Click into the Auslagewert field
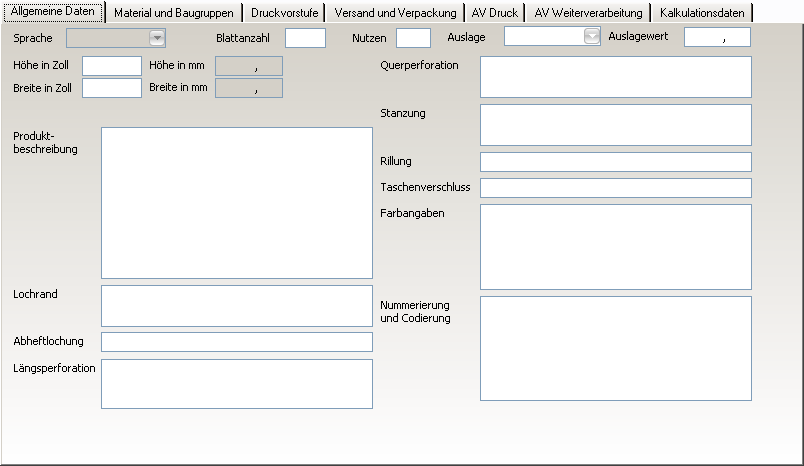The height and width of the screenshot is (466, 804). click(x=717, y=37)
